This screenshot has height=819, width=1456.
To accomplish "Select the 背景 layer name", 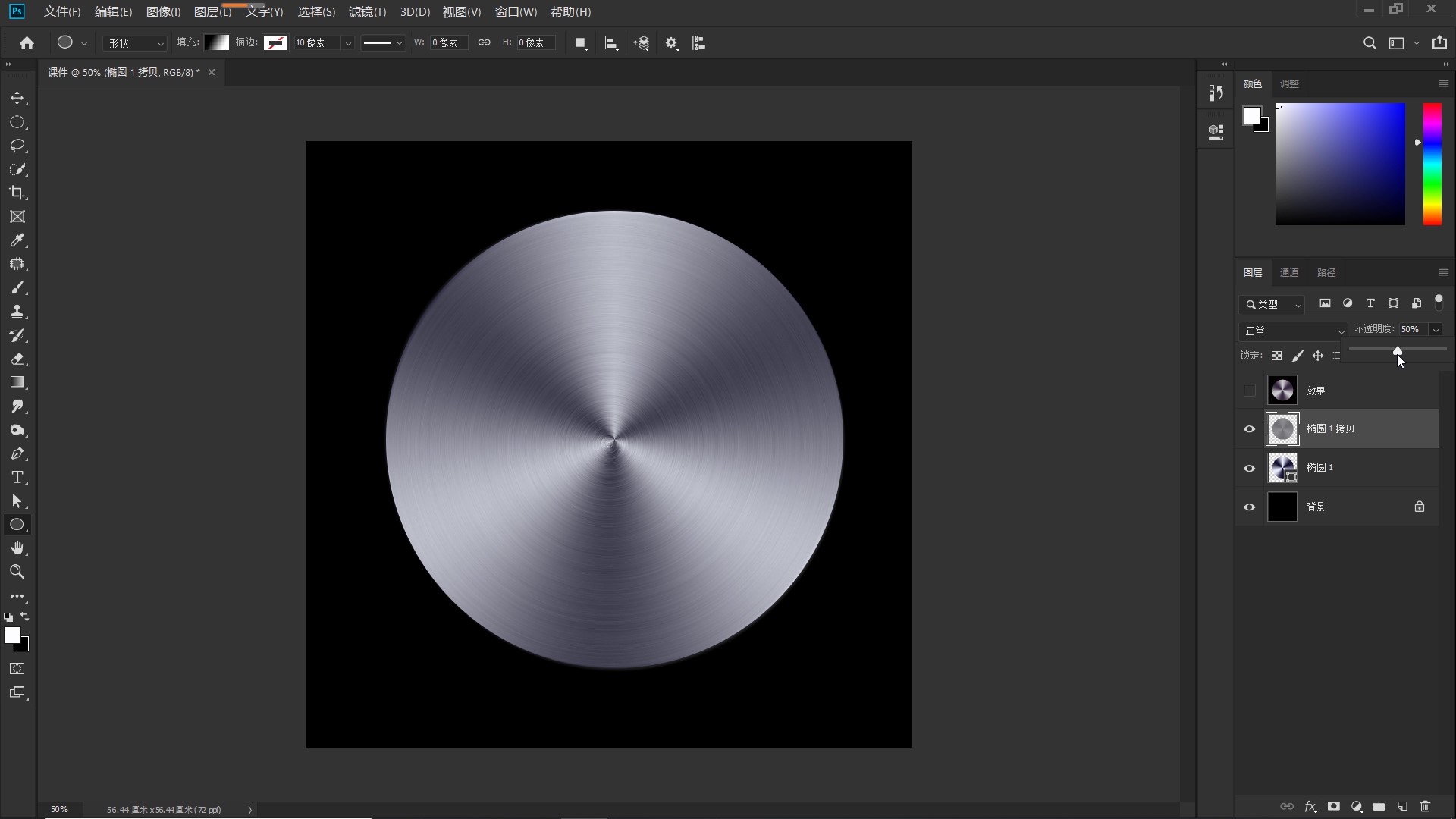I will point(1316,507).
